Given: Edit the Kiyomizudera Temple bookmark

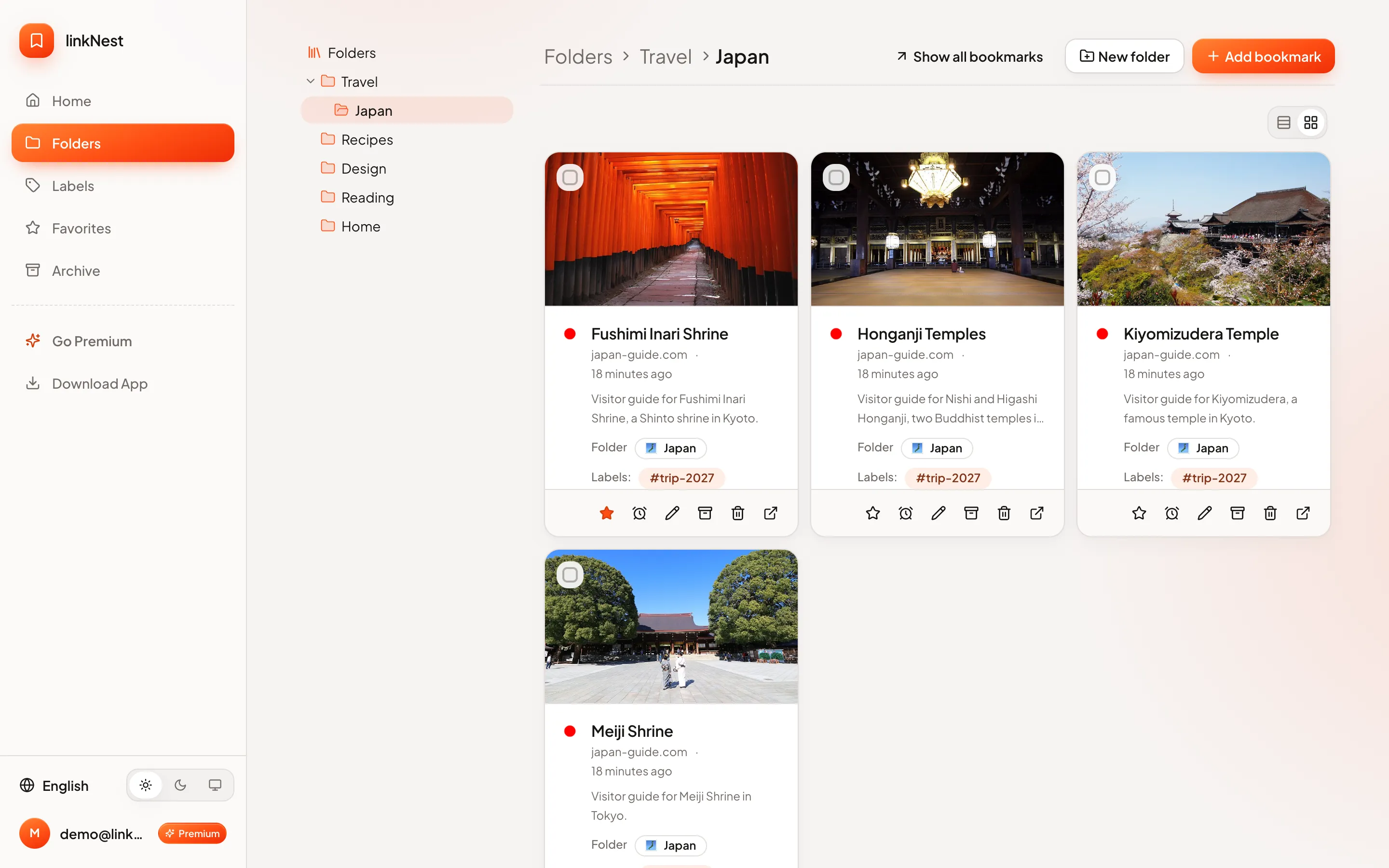Looking at the screenshot, I should [1205, 513].
